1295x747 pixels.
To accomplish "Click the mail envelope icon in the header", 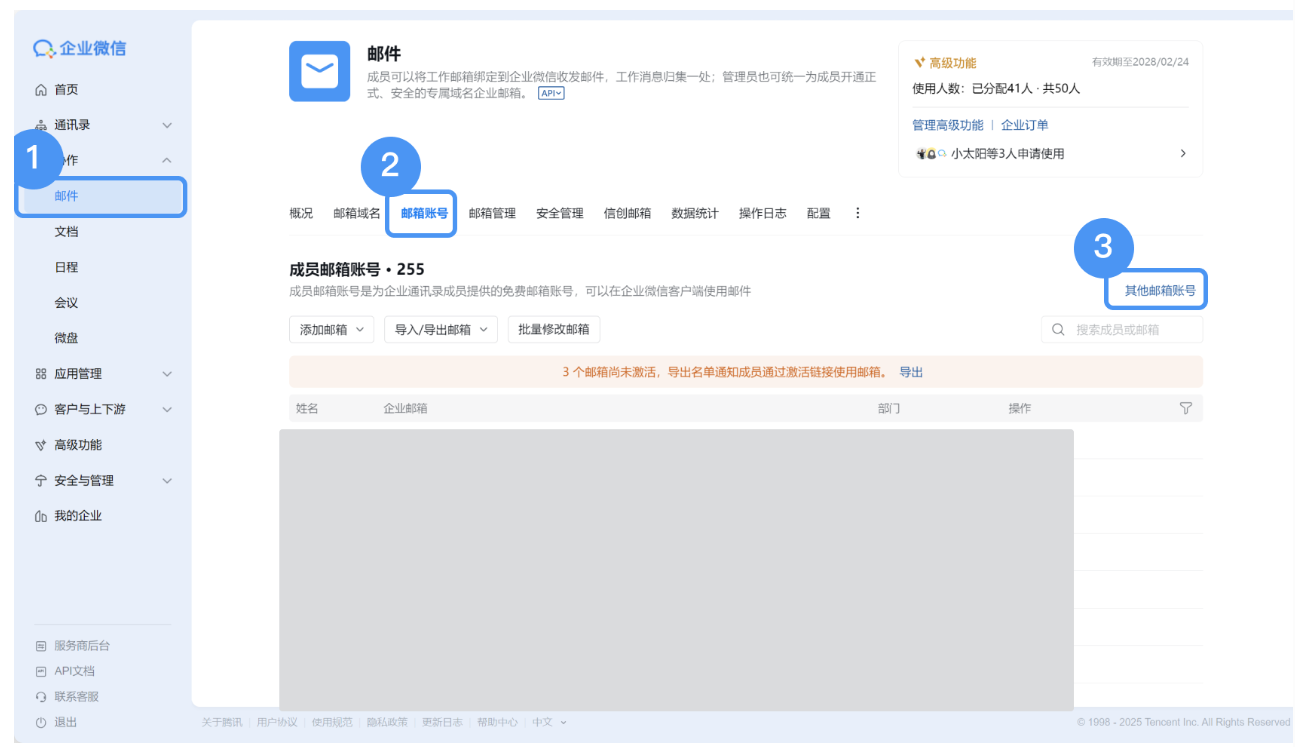I will click(x=319, y=71).
